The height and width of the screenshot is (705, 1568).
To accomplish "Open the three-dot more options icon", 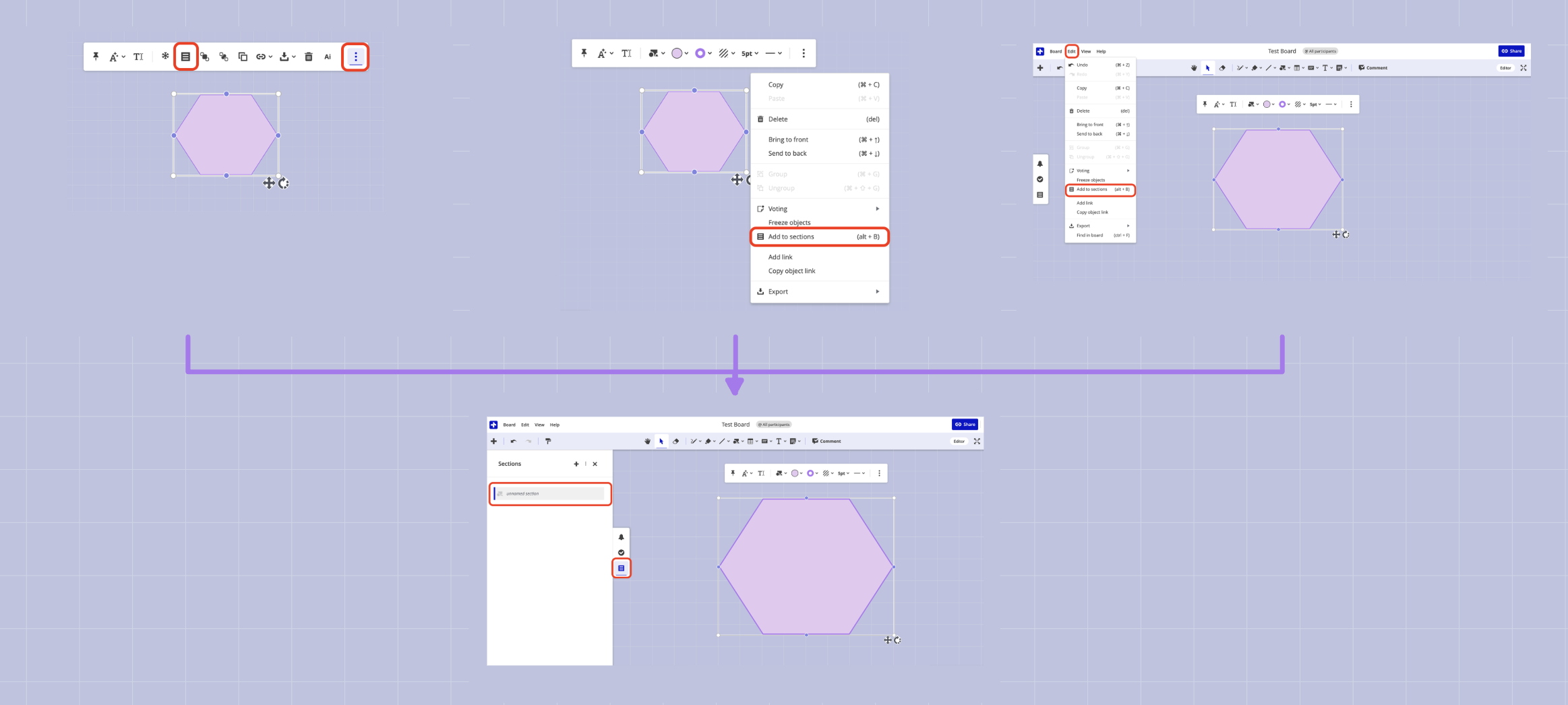I will tap(355, 57).
